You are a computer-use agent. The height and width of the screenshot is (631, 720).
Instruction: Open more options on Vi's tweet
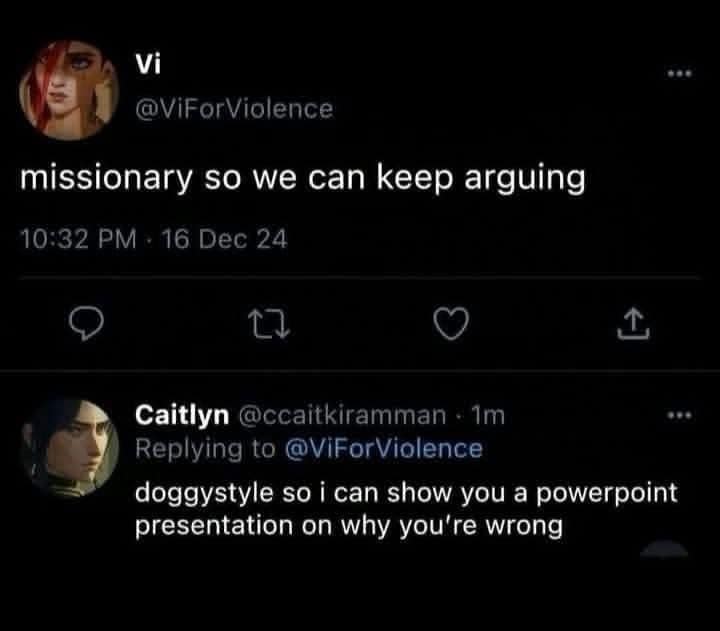pos(680,73)
